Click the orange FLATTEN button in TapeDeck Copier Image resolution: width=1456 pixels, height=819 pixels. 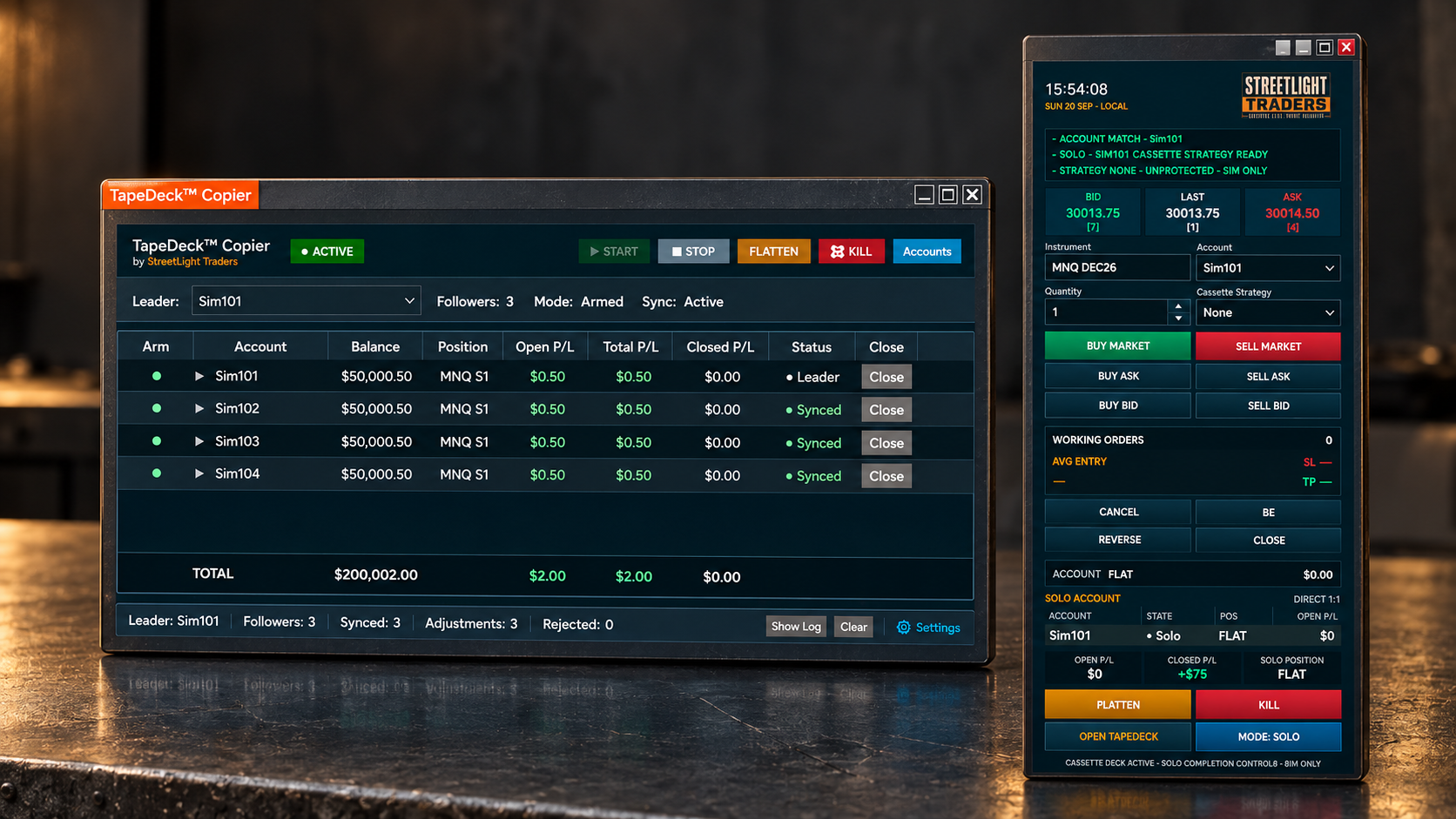coord(773,252)
